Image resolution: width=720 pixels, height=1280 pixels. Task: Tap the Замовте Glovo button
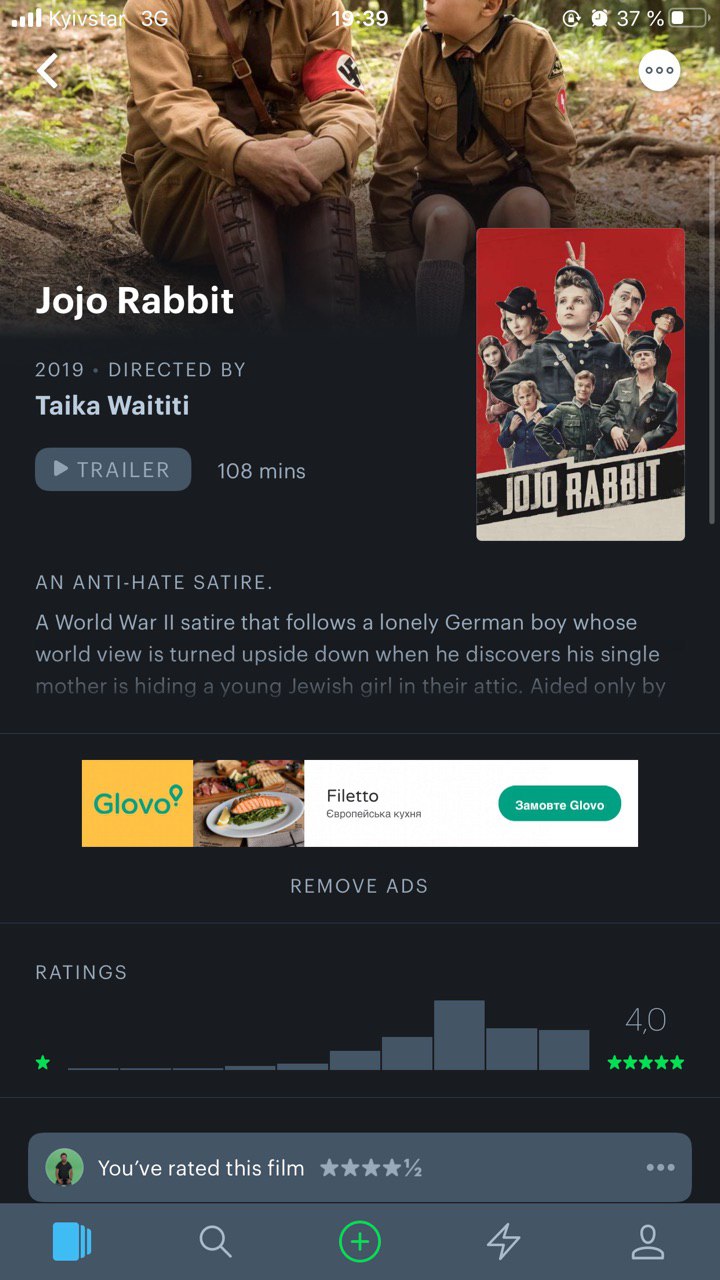[559, 804]
